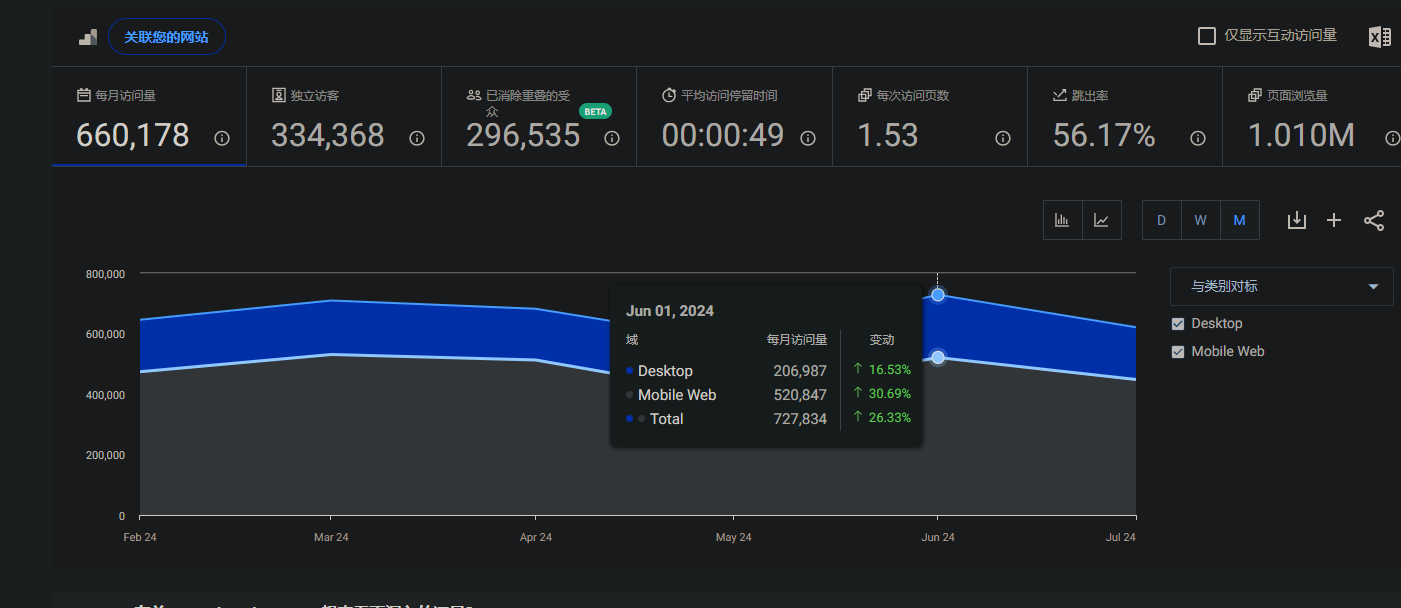1401x608 pixels.
Task: Select the M monthly granularity tab
Action: click(x=1239, y=220)
